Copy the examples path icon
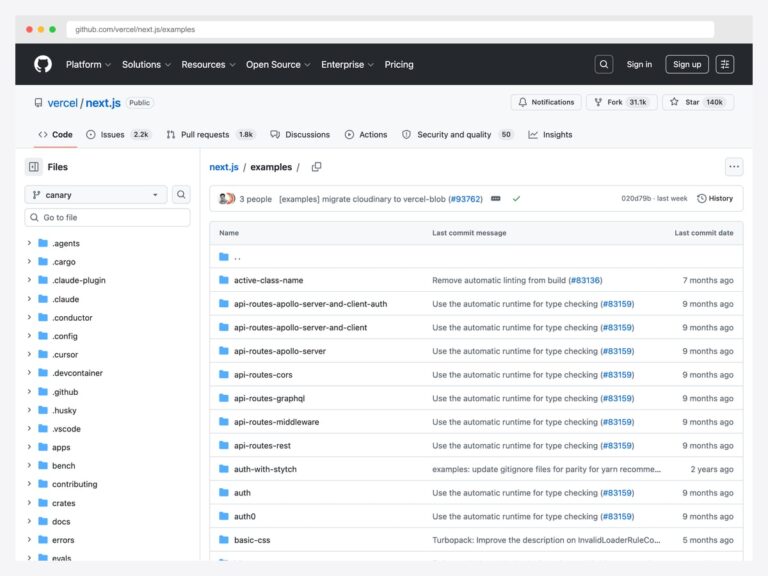Image resolution: width=768 pixels, height=576 pixels. (316, 167)
